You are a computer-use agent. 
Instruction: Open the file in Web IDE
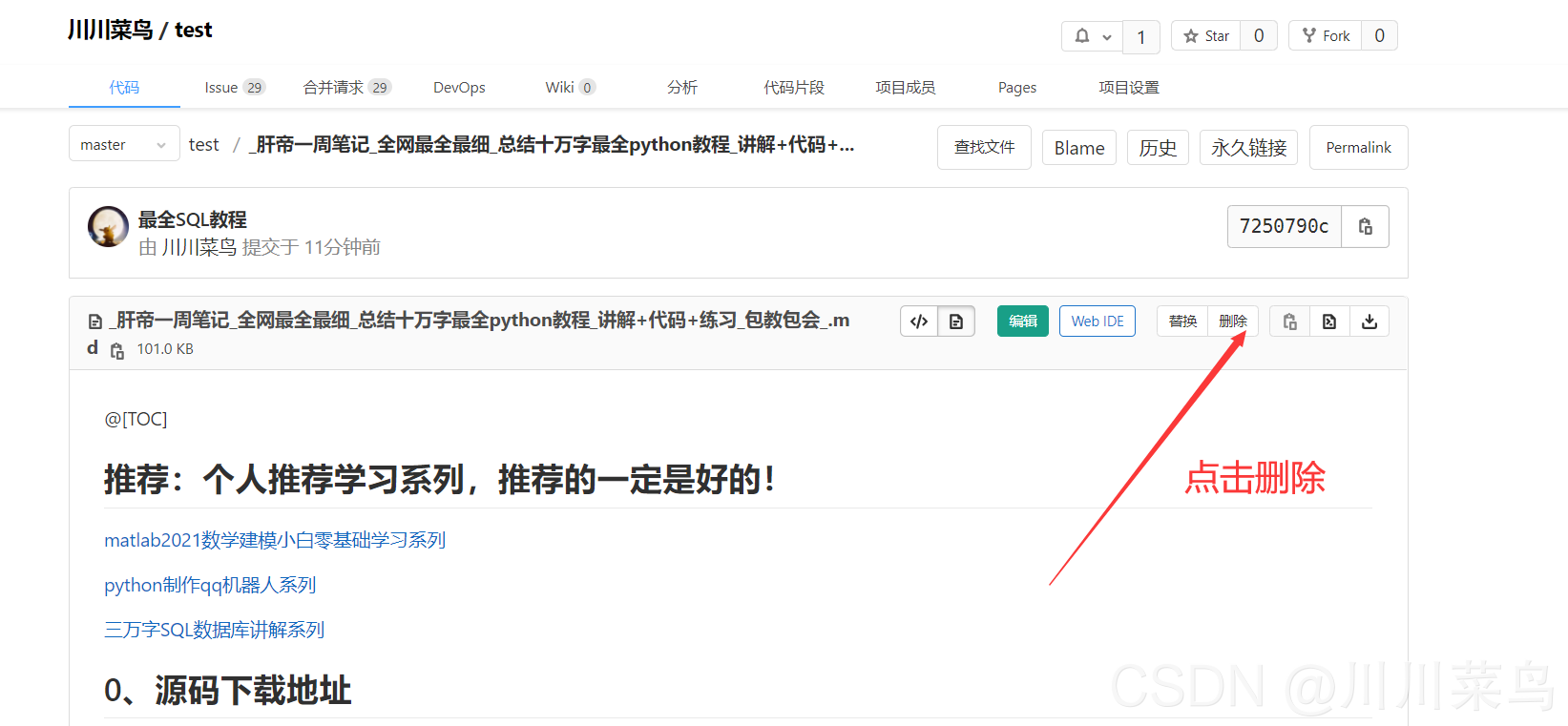(1097, 322)
